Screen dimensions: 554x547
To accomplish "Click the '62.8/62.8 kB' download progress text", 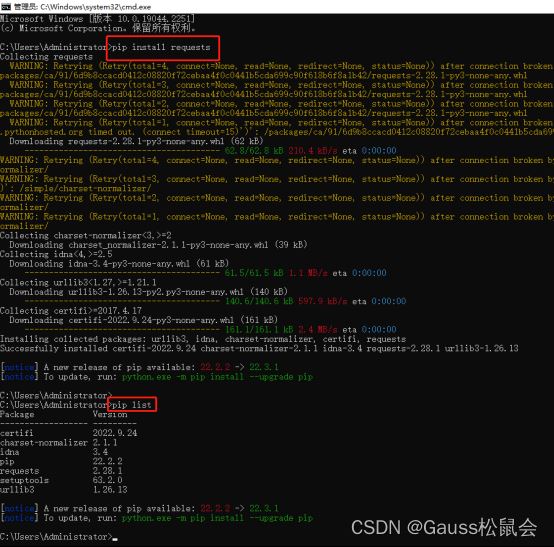I will tap(254, 151).
